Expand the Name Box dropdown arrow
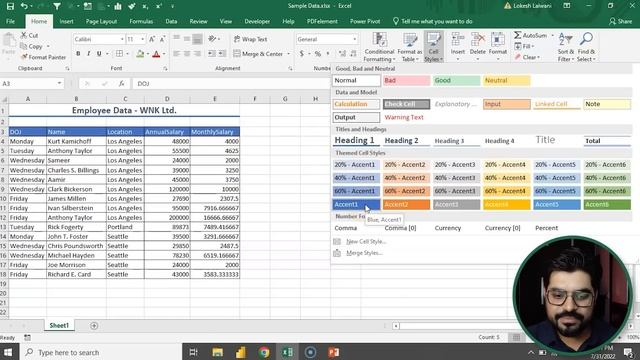Screen dimensions: 640x360 pyautogui.click(x=59, y=83)
